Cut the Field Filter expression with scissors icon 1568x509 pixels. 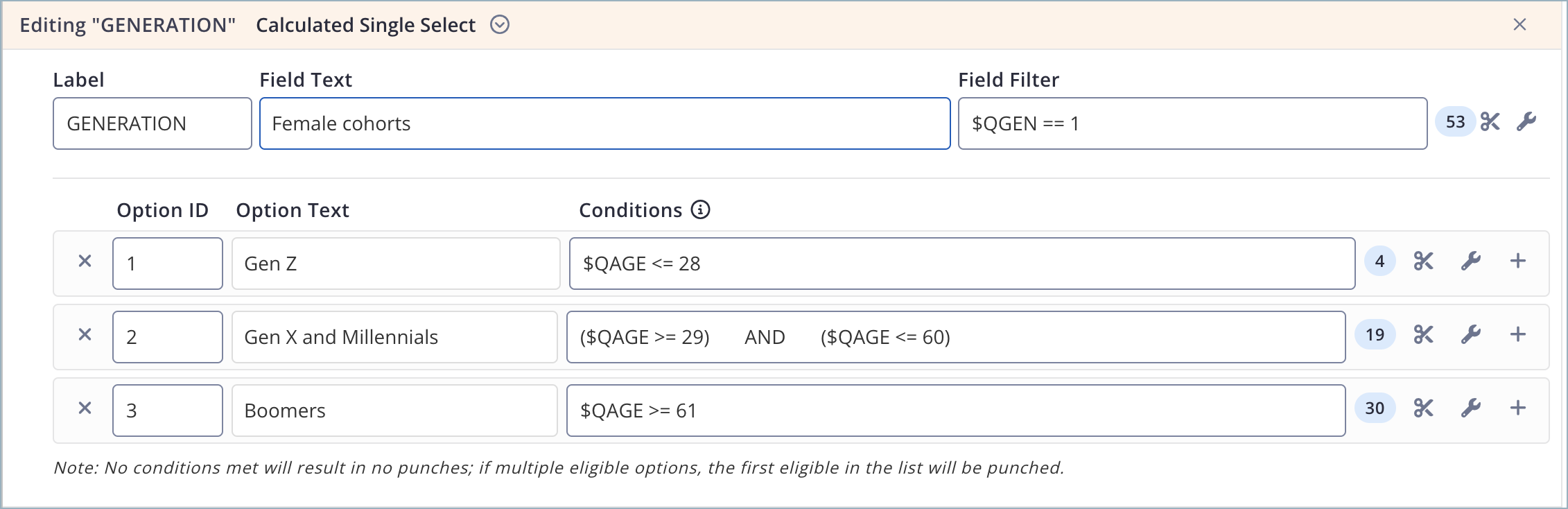click(x=1490, y=122)
